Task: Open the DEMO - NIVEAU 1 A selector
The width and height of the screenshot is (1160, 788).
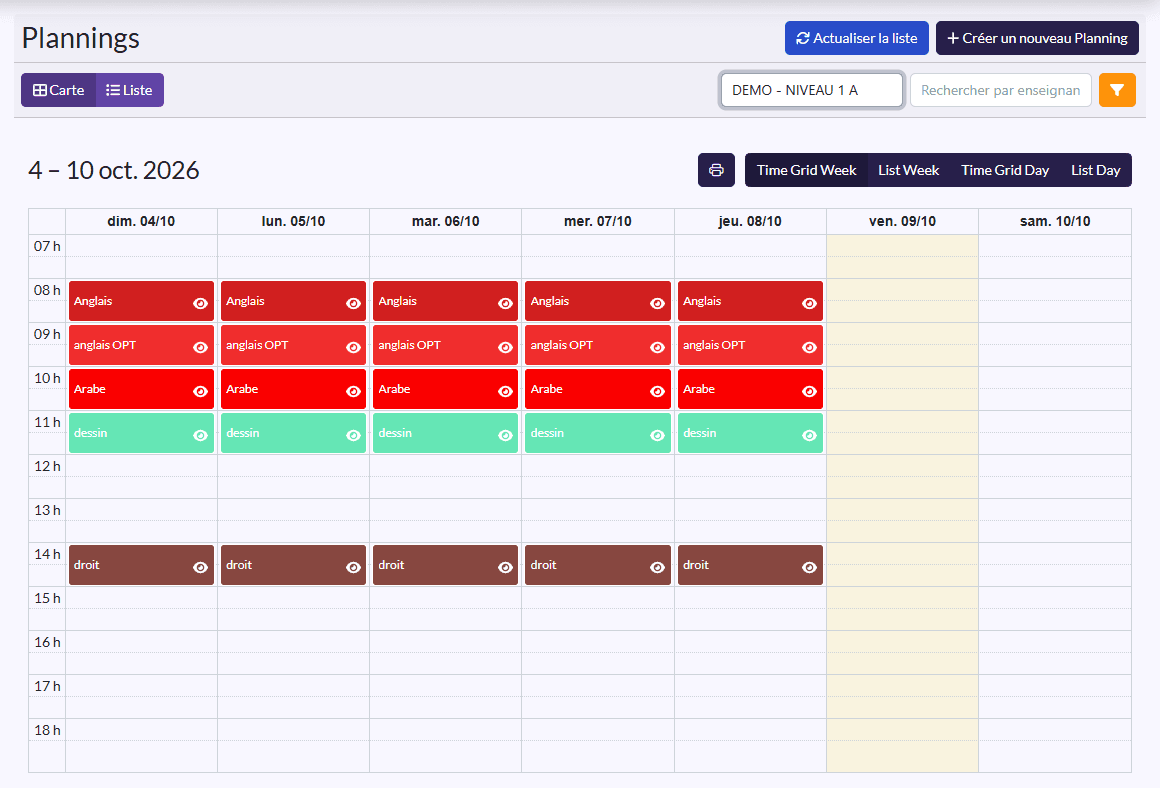Action: pos(812,90)
